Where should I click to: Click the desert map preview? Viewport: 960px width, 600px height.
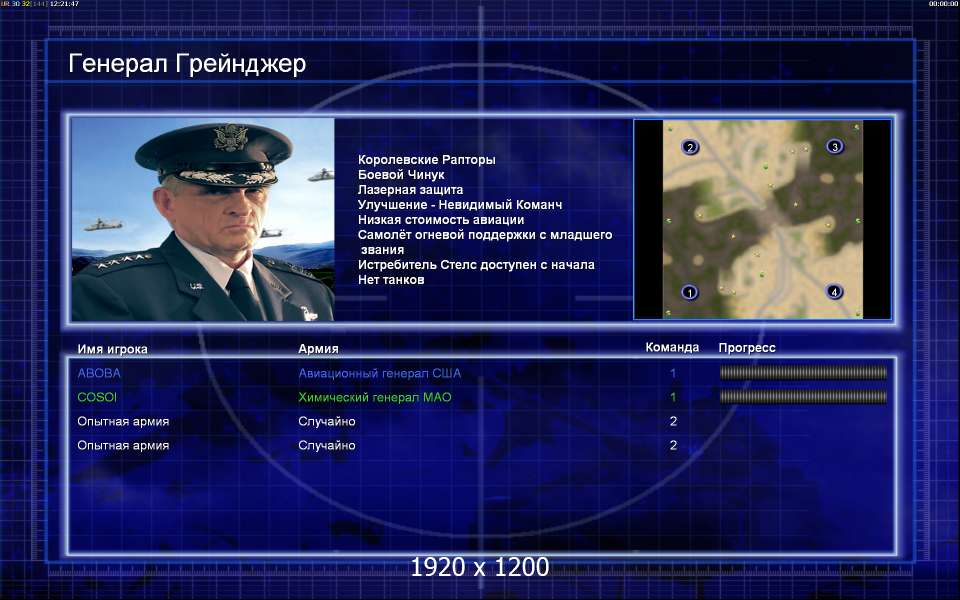(762, 219)
